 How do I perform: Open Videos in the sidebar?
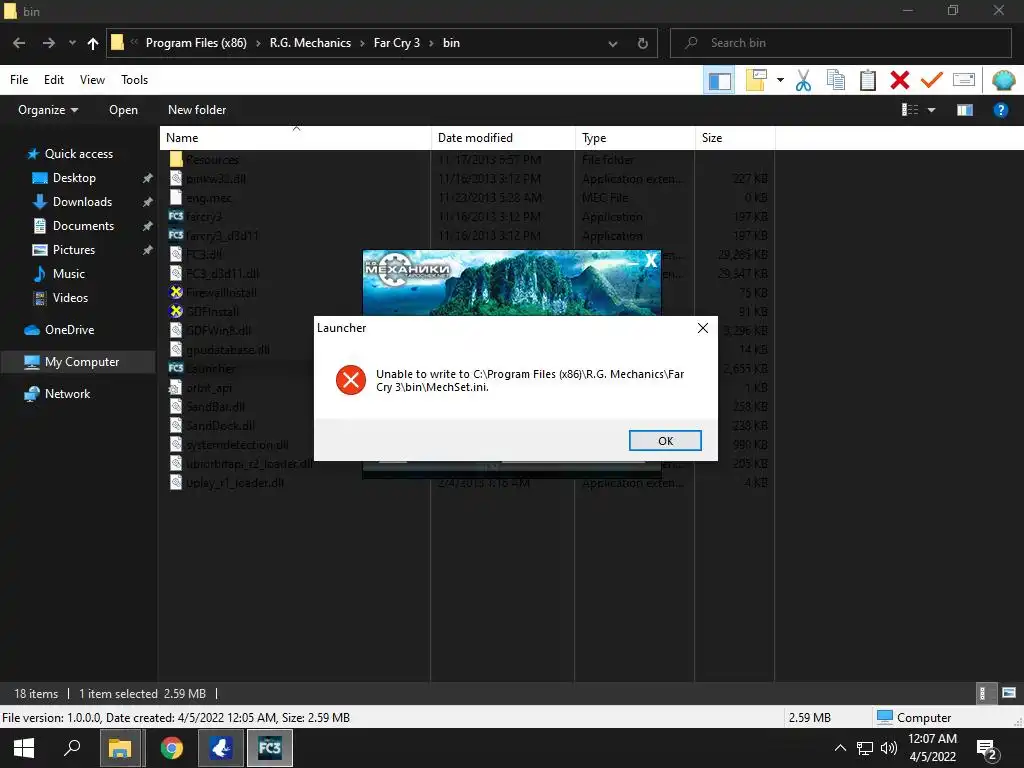70,298
